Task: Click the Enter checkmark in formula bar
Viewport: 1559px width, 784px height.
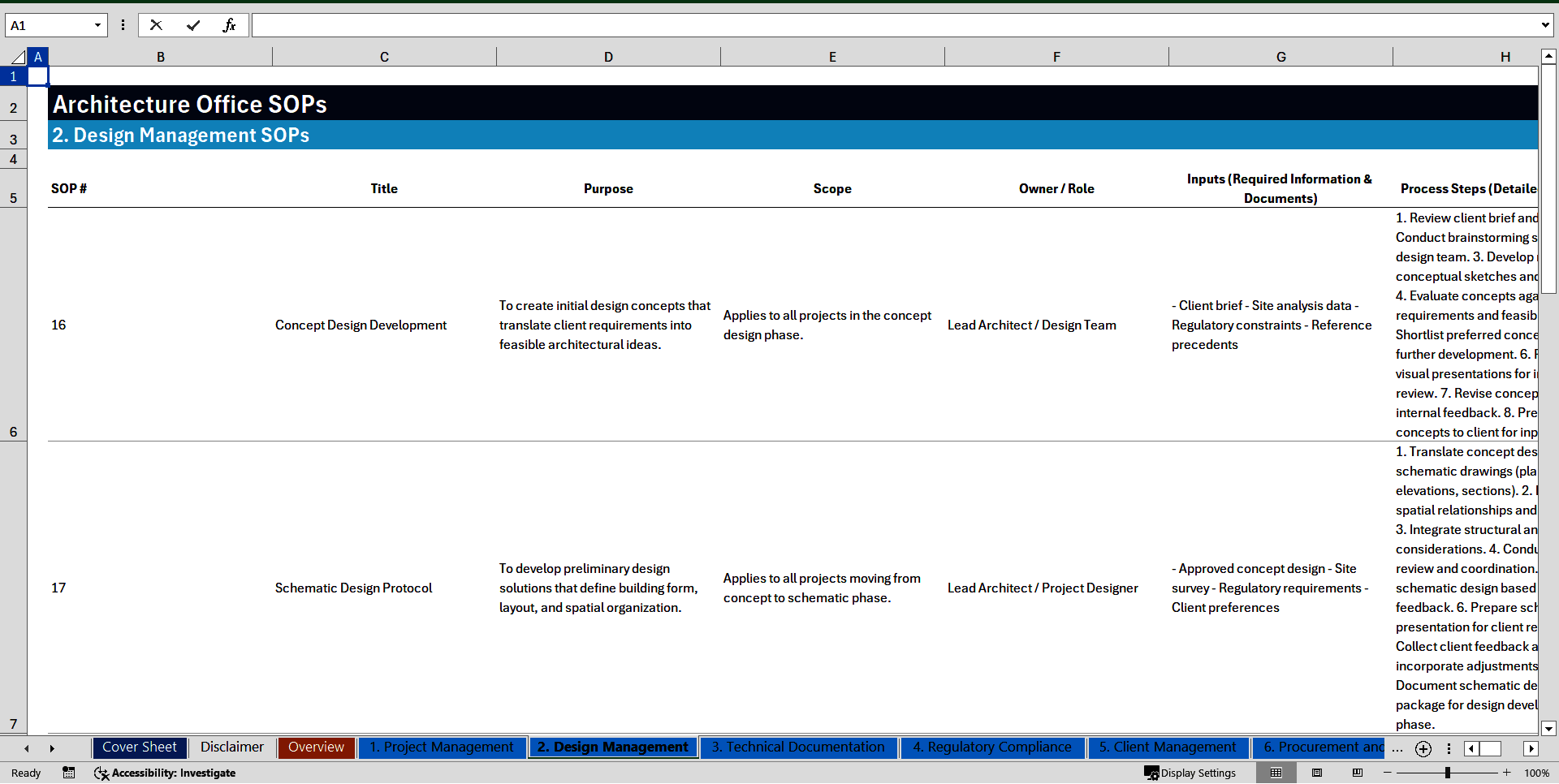Action: point(193,25)
